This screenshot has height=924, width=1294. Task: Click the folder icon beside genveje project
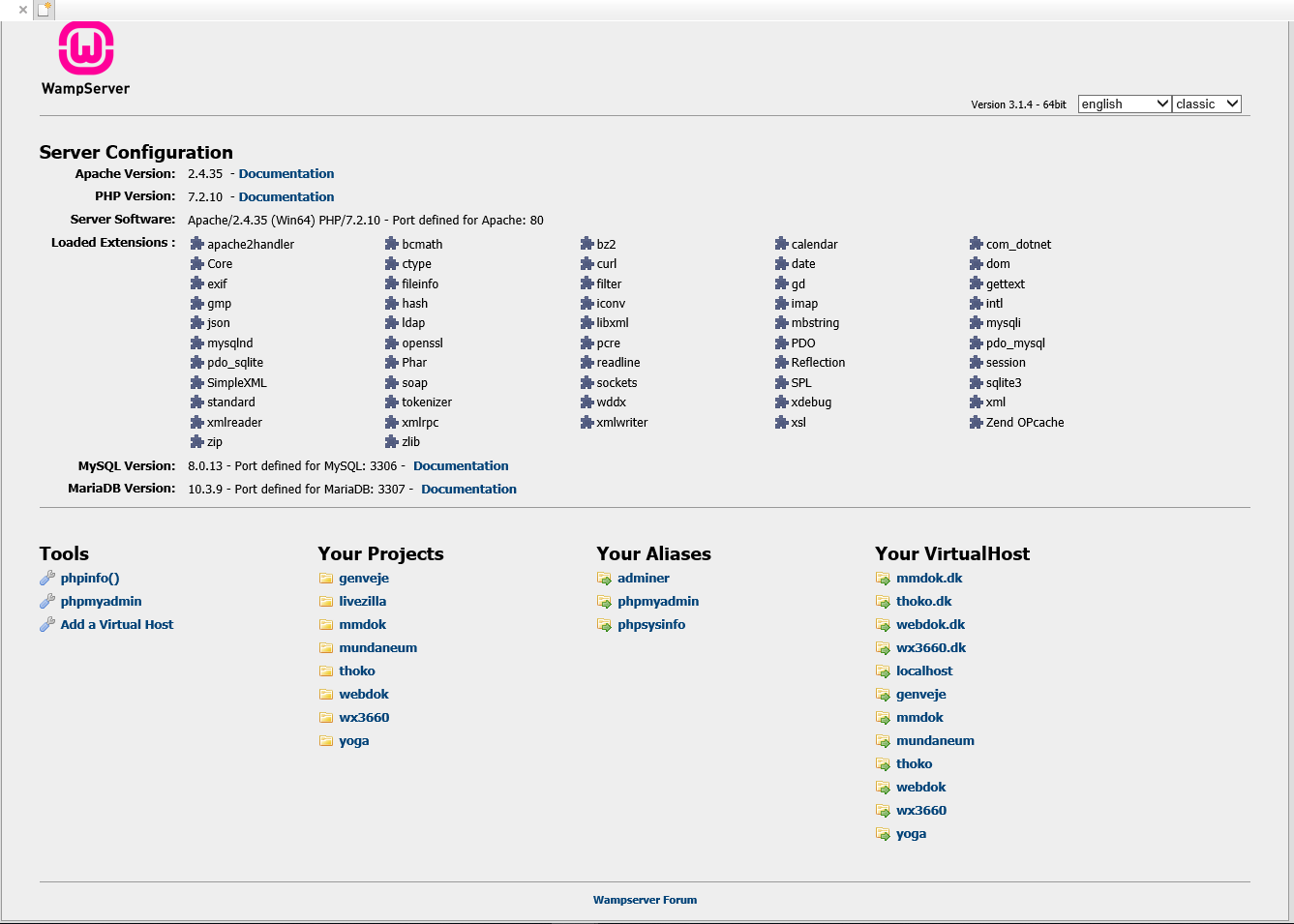[326, 579]
